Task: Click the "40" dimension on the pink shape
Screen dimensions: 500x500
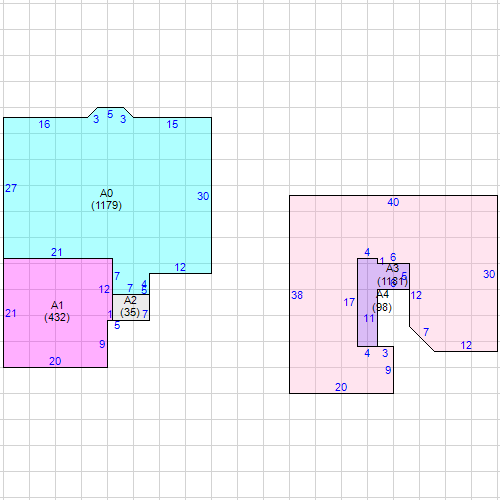Action: 393,202
